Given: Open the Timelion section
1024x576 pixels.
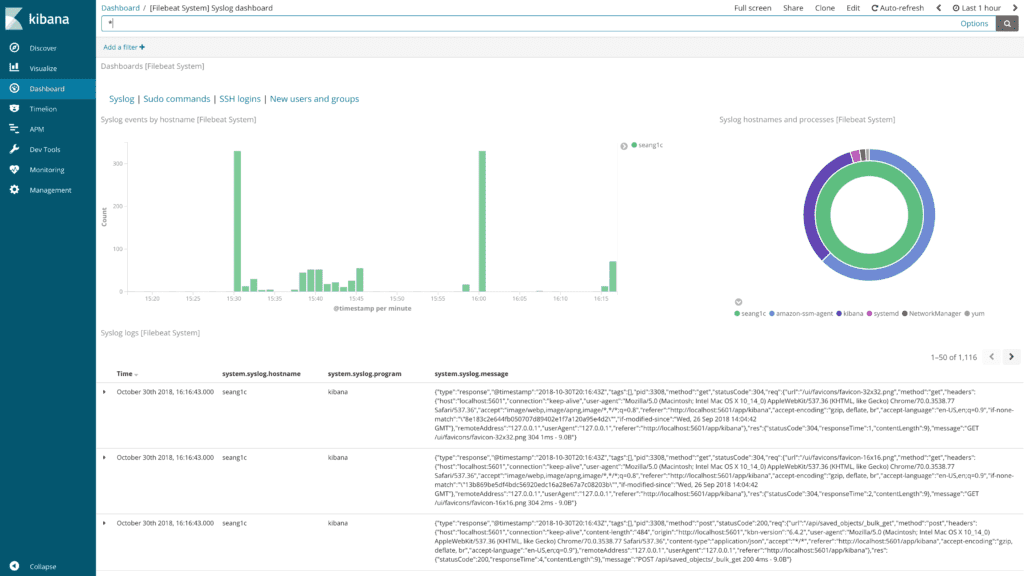Looking at the screenshot, I should click(43, 109).
